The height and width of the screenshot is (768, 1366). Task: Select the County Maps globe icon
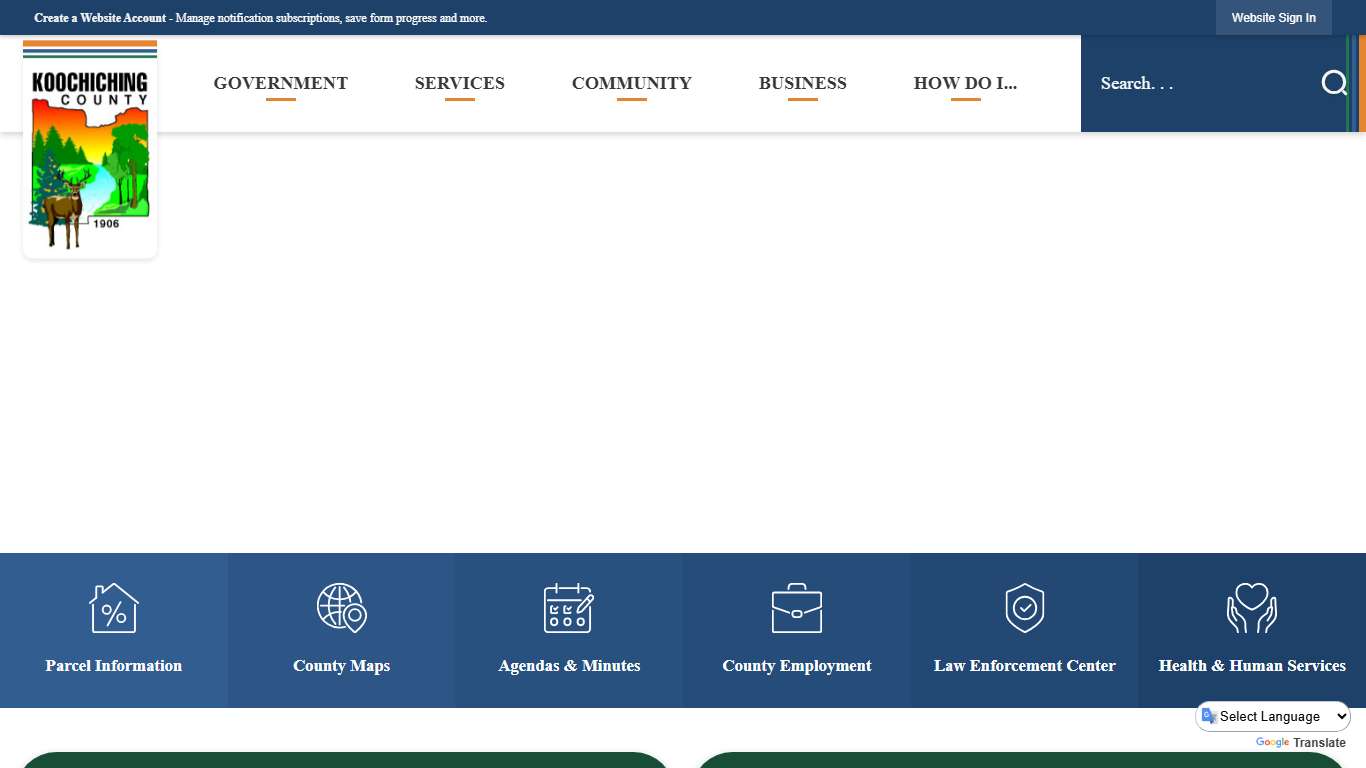tap(341, 607)
